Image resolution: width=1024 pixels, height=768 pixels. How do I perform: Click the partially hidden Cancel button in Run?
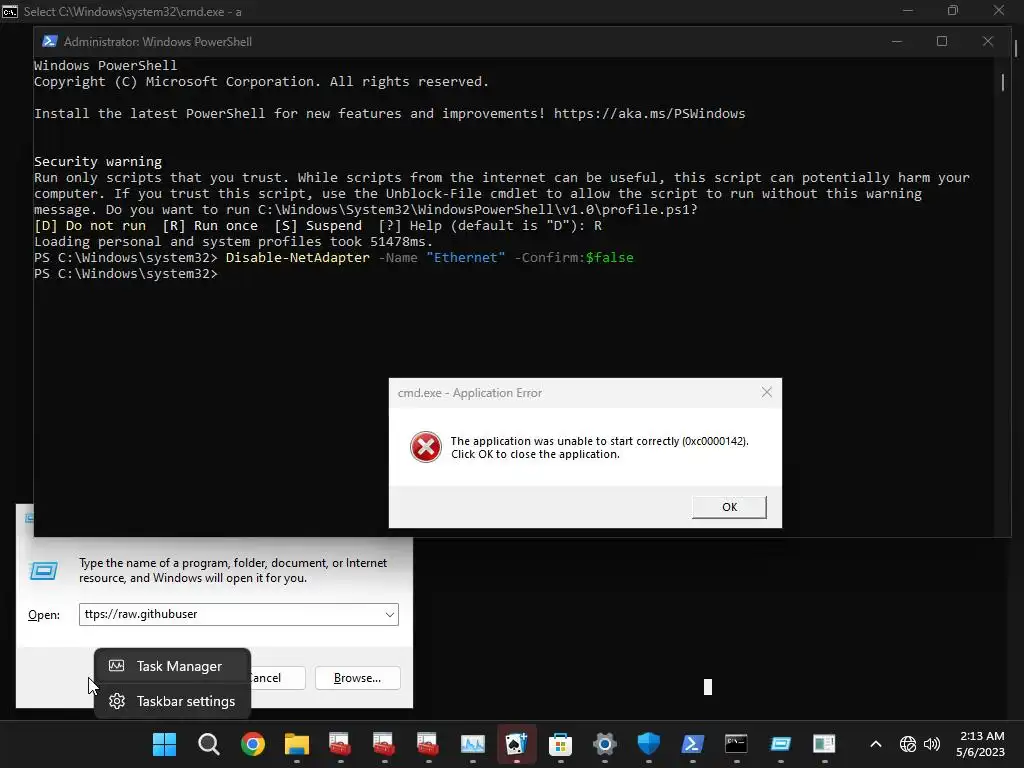click(277, 678)
